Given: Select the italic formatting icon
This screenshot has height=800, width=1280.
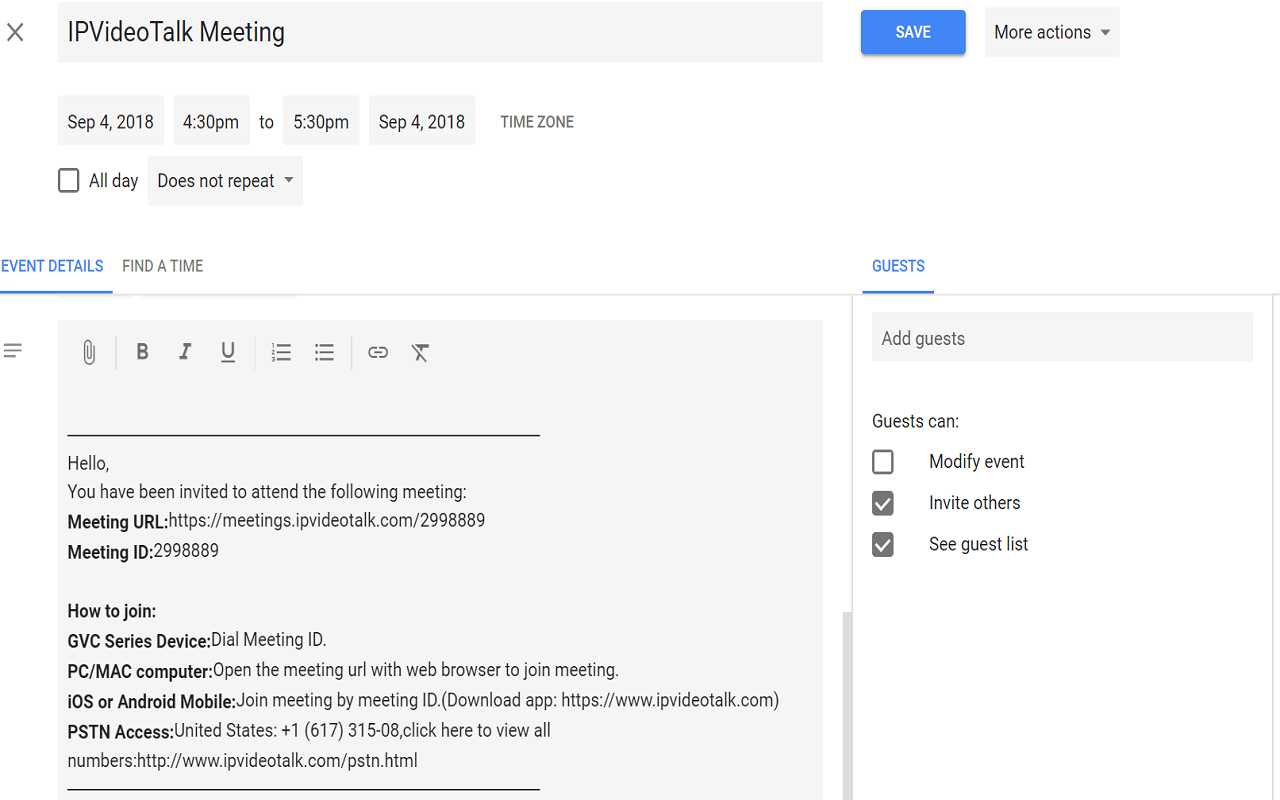Looking at the screenshot, I should tap(185, 352).
